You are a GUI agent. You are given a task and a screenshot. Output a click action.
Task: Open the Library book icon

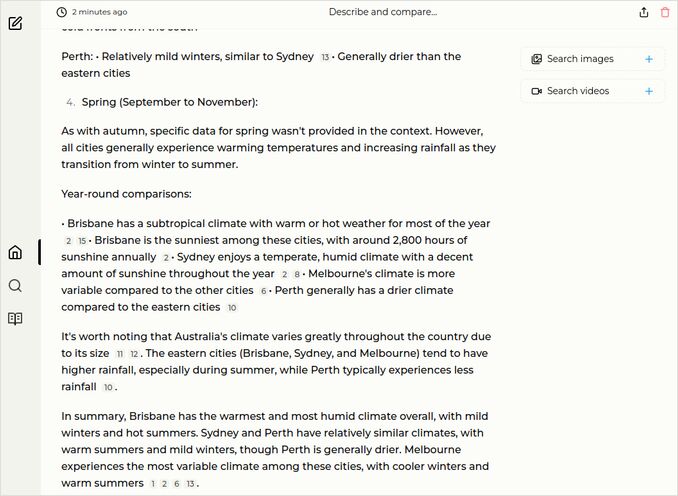click(x=15, y=319)
